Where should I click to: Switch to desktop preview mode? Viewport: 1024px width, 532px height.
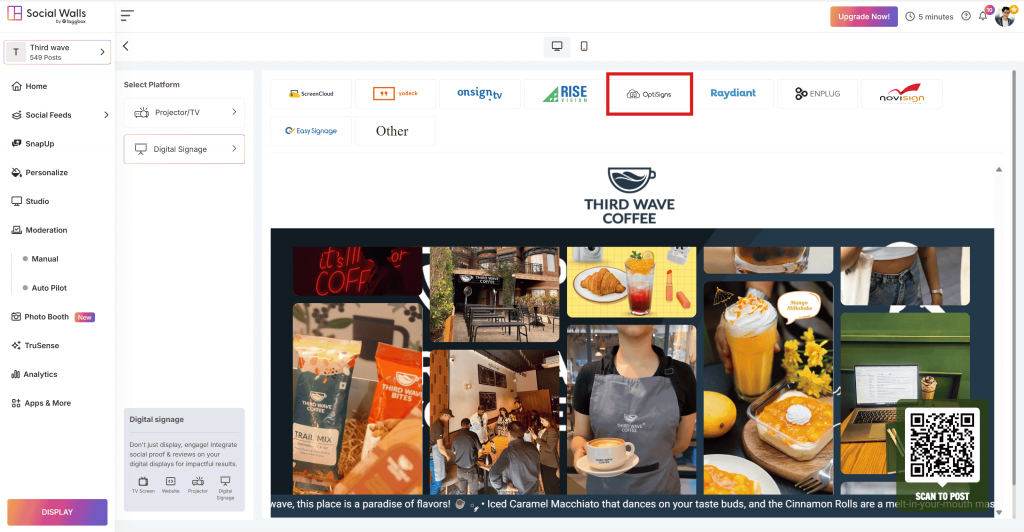coord(557,46)
